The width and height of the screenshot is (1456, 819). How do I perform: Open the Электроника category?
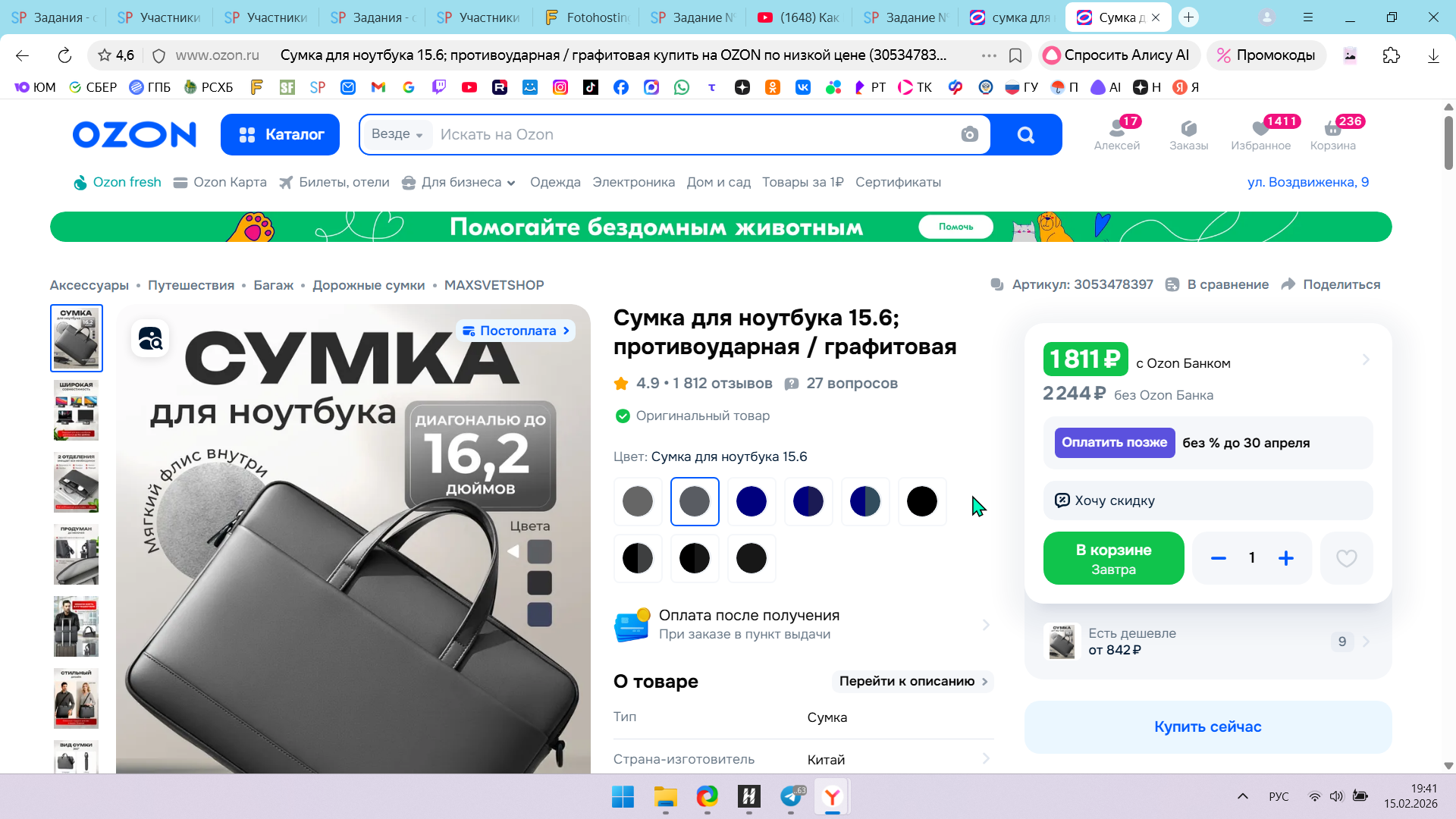pos(633,183)
